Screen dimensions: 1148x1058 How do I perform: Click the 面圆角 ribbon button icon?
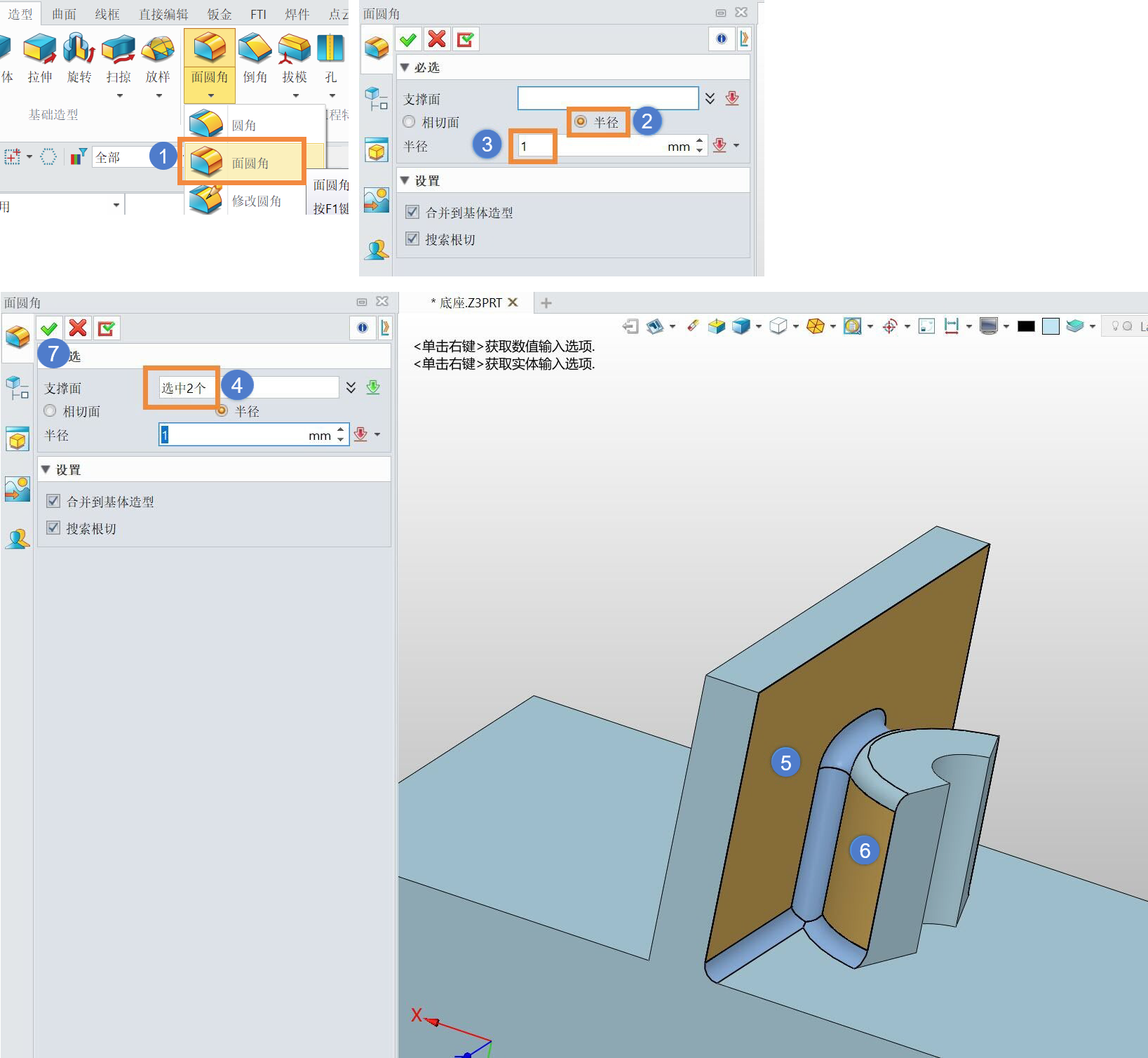(x=210, y=48)
